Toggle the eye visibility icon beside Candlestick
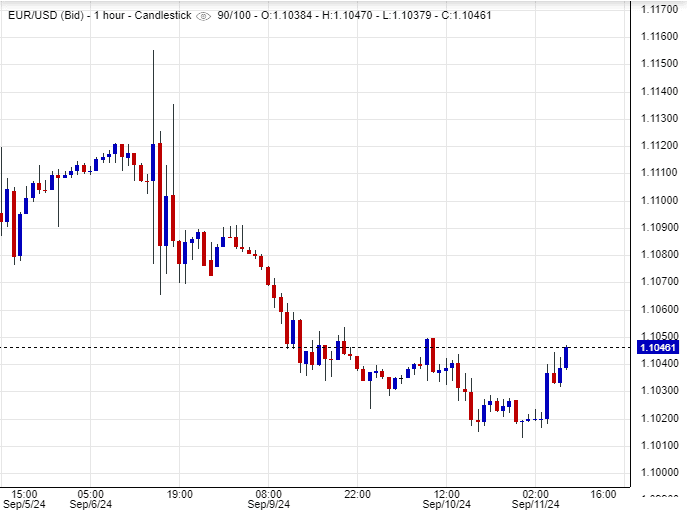Viewport: 687px width, 511px height. coord(204,15)
